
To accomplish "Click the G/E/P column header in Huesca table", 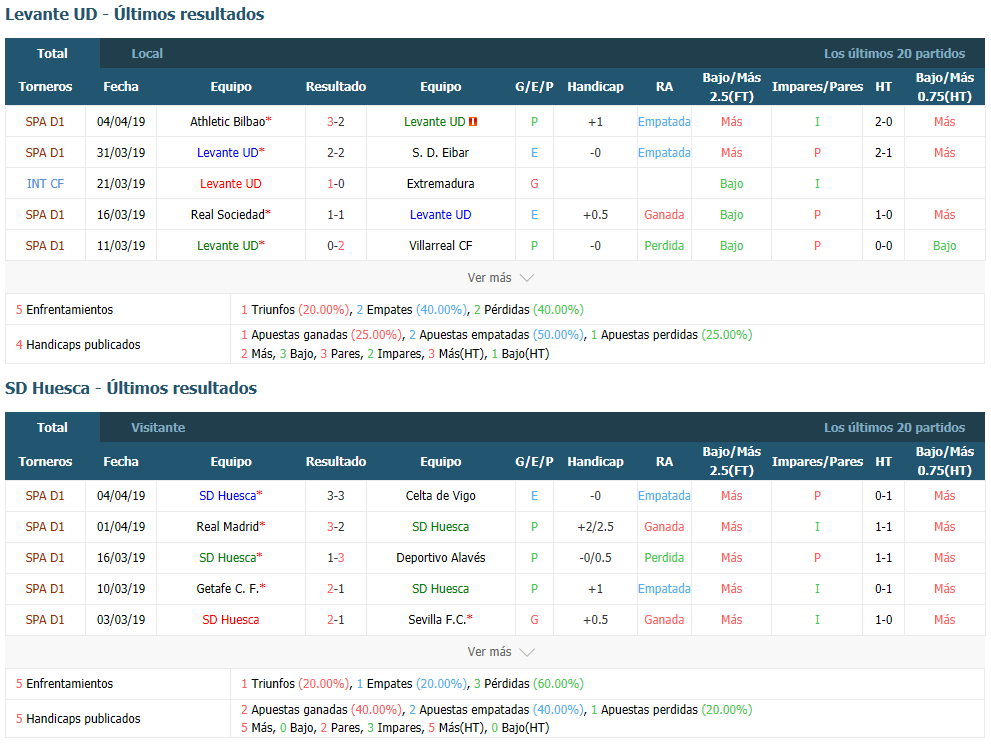I will (534, 462).
